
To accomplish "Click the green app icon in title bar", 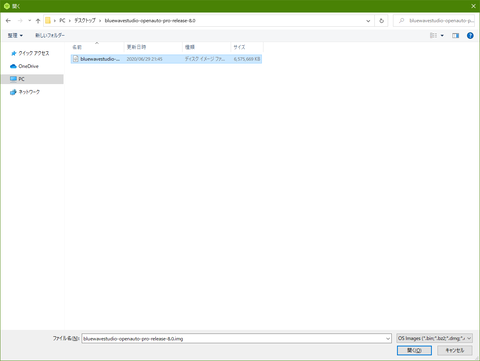I will [7, 6].
